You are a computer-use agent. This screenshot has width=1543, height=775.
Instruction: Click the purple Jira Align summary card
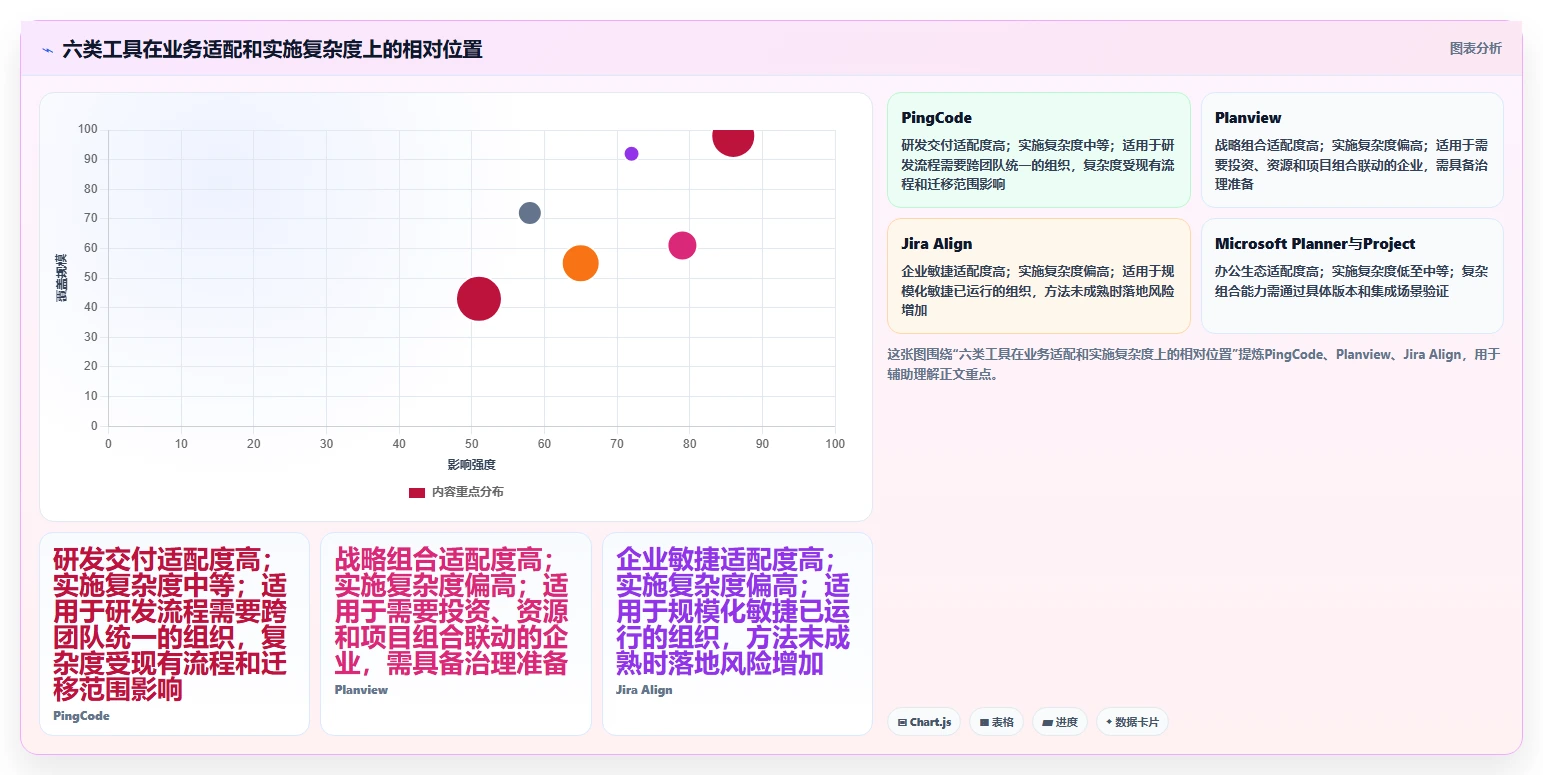point(737,634)
